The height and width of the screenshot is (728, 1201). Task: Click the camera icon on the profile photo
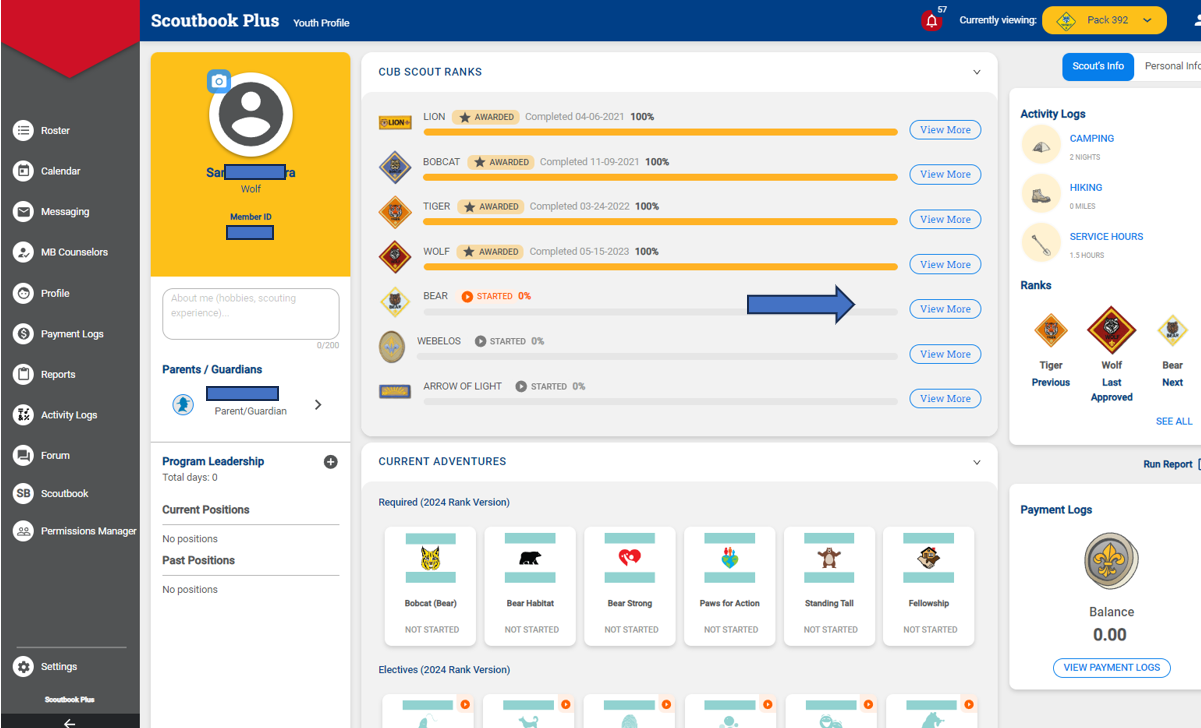219,81
